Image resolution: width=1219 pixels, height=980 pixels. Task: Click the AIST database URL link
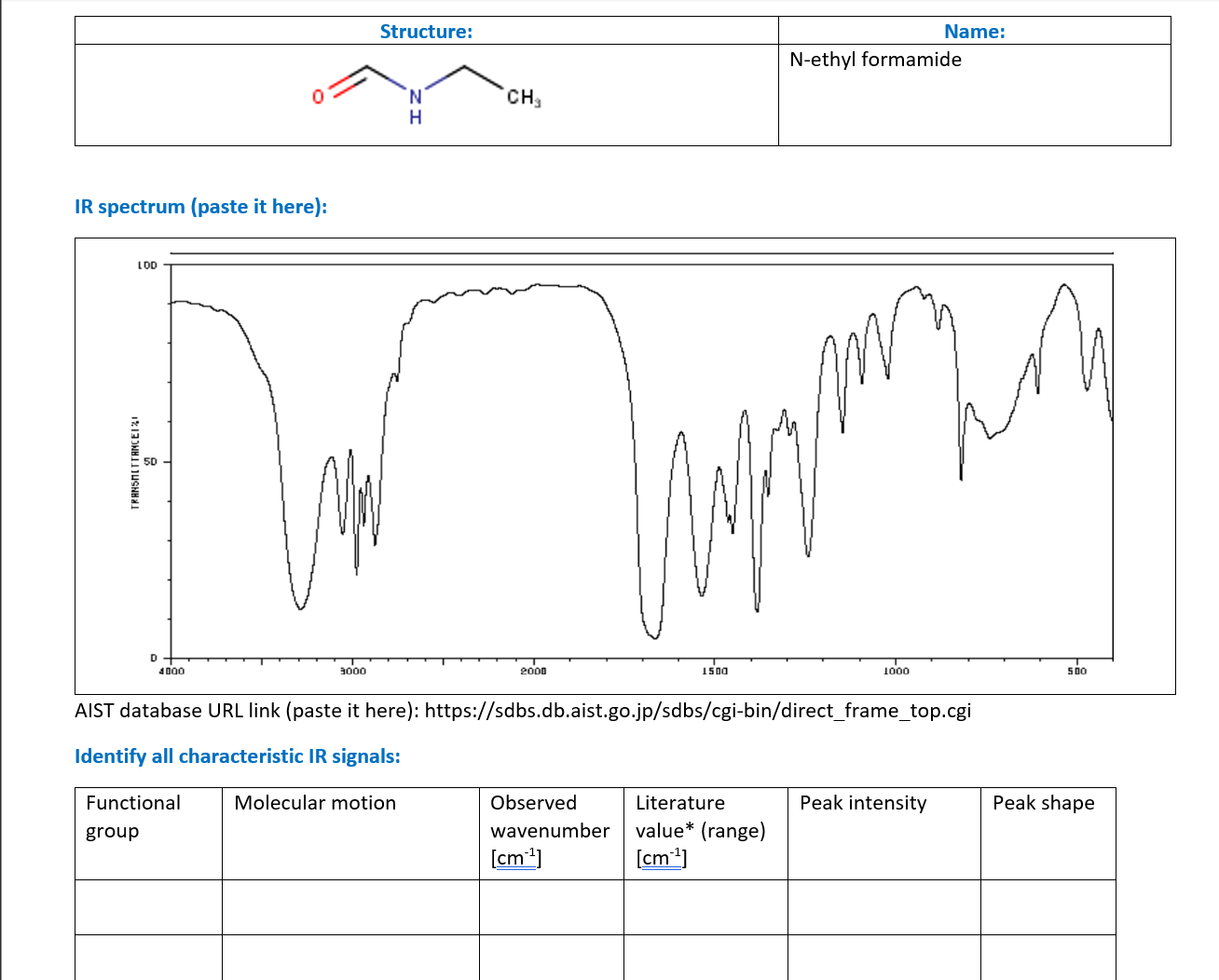(x=697, y=711)
